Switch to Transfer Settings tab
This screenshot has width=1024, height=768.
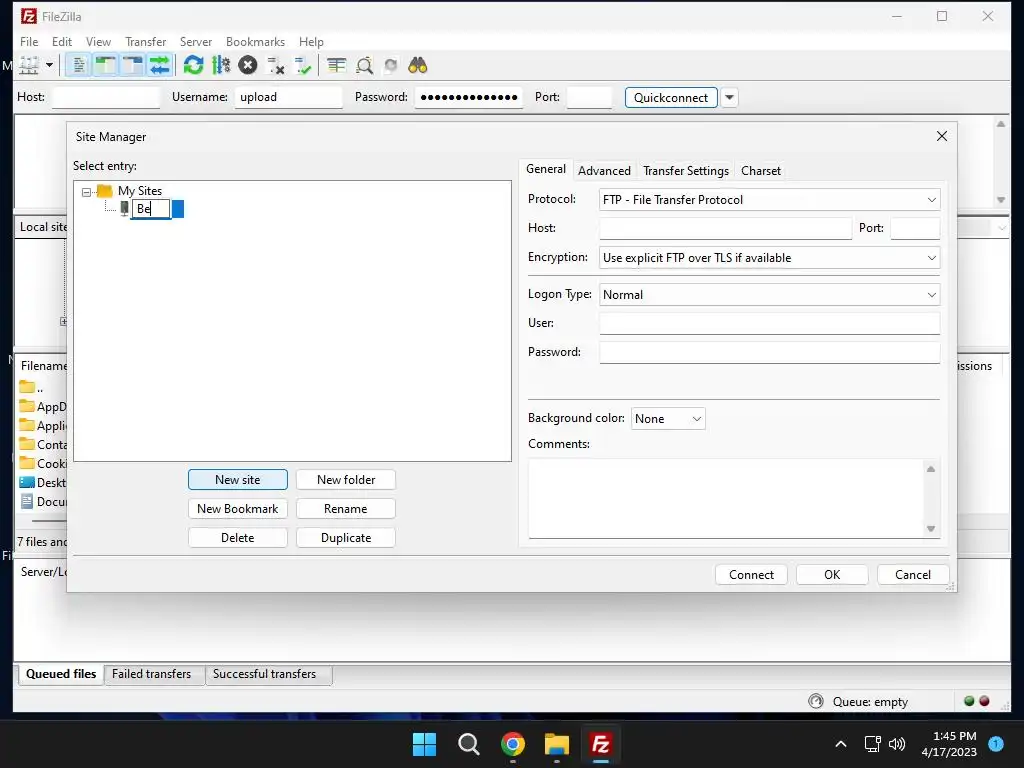click(x=686, y=170)
